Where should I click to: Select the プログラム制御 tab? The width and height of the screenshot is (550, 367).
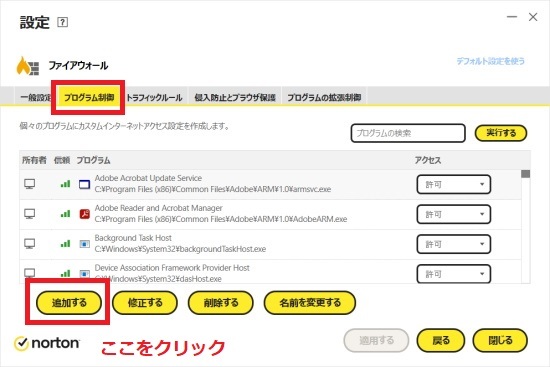89,97
